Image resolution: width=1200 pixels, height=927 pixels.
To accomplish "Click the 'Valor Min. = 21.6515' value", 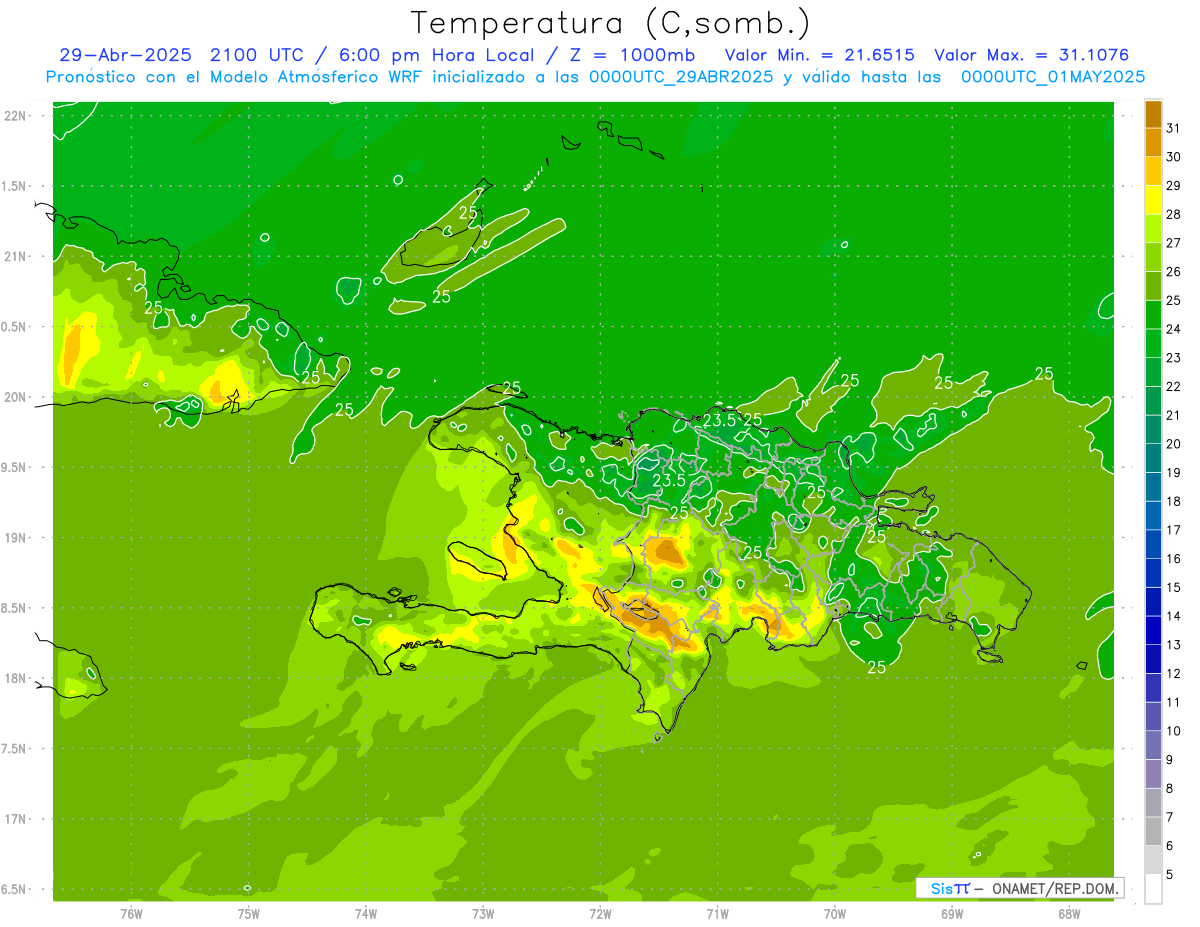I will coord(819,55).
